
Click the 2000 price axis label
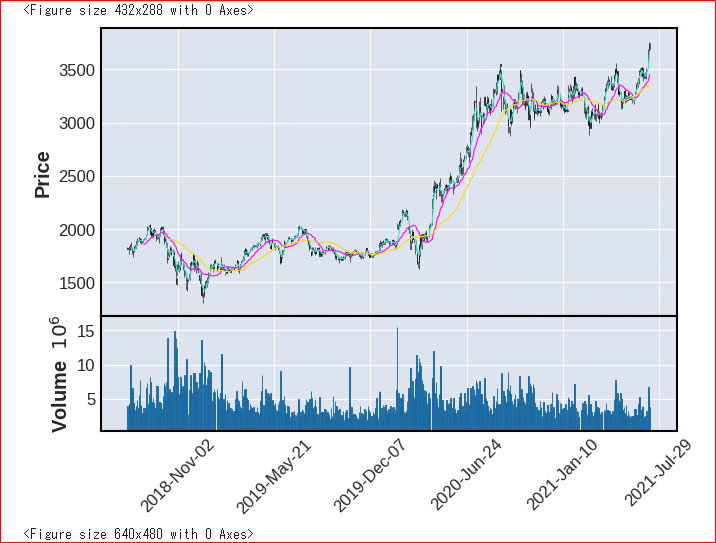(x=77, y=230)
